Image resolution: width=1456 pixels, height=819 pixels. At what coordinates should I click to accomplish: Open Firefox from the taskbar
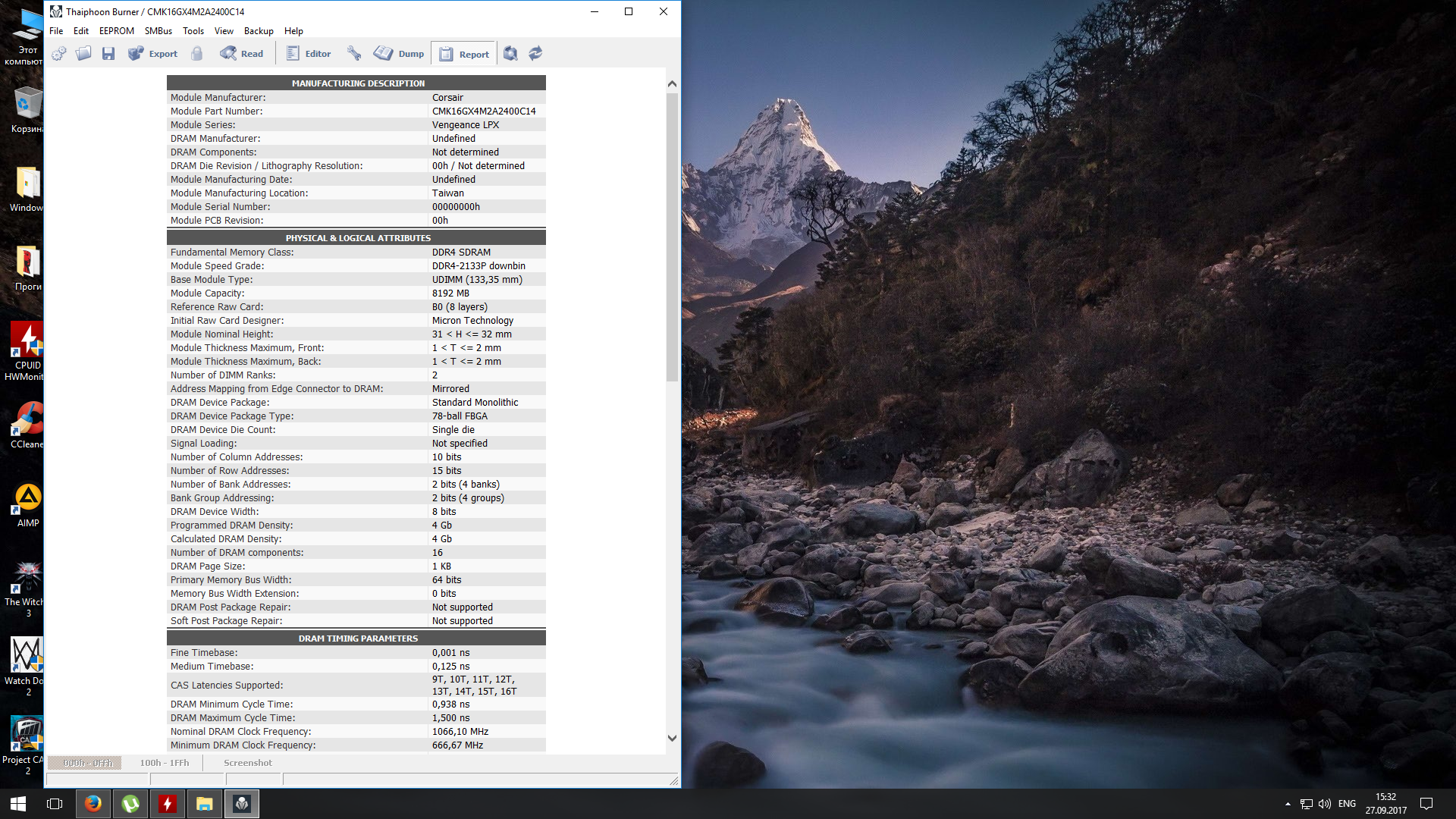pyautogui.click(x=93, y=803)
